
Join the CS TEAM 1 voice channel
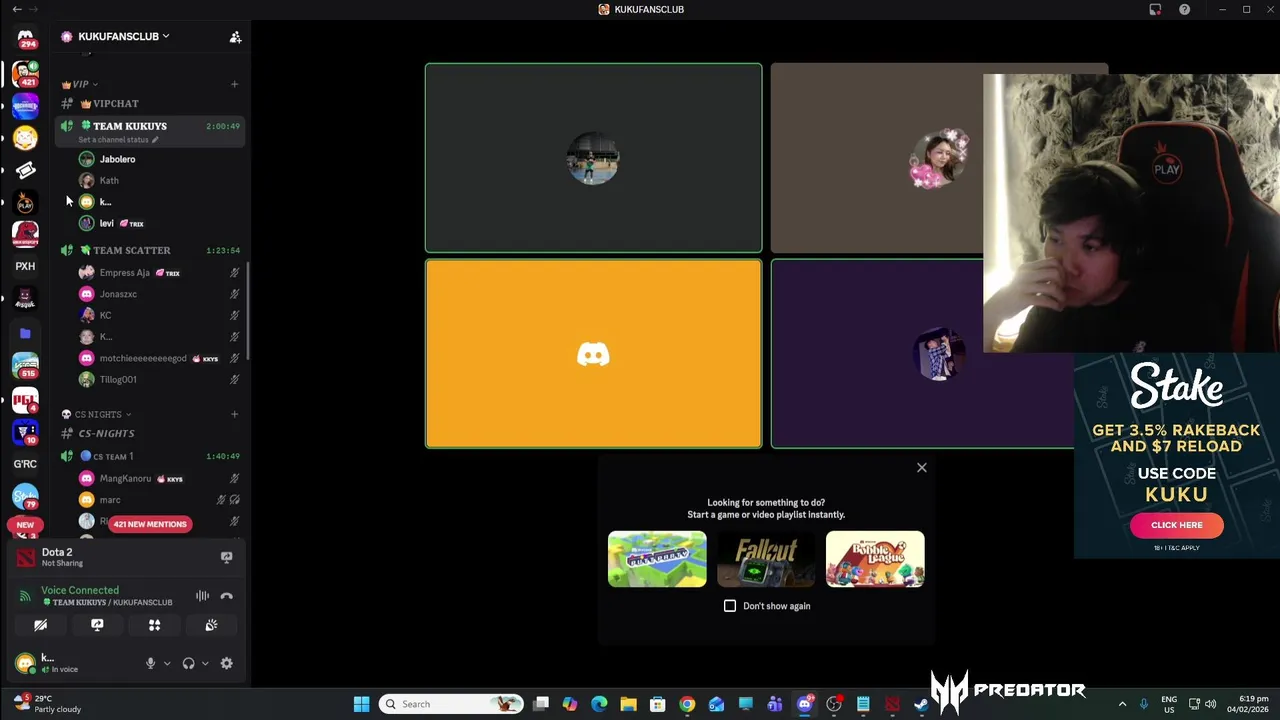point(150,456)
